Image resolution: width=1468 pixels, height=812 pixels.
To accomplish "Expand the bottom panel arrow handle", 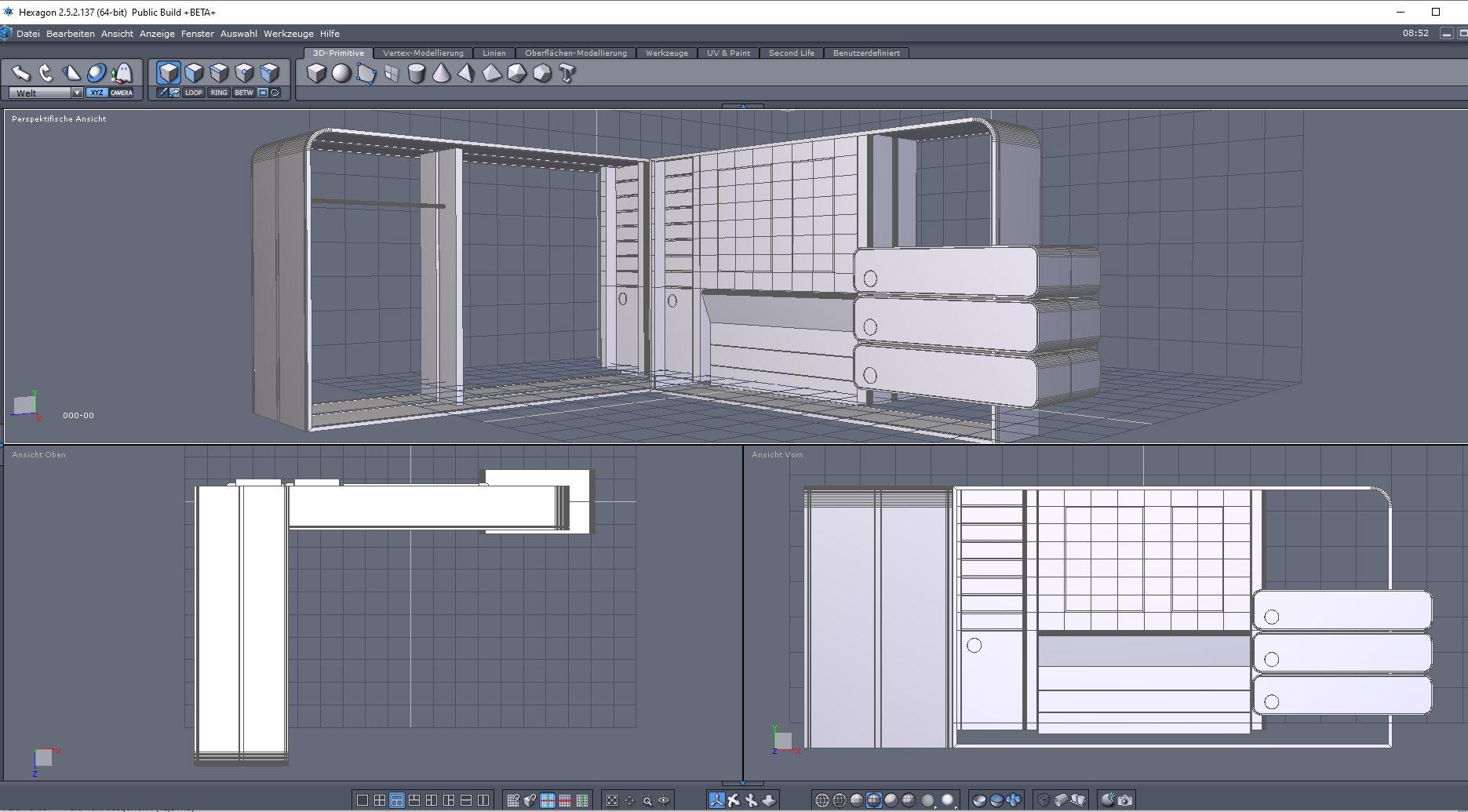I will pos(742,783).
